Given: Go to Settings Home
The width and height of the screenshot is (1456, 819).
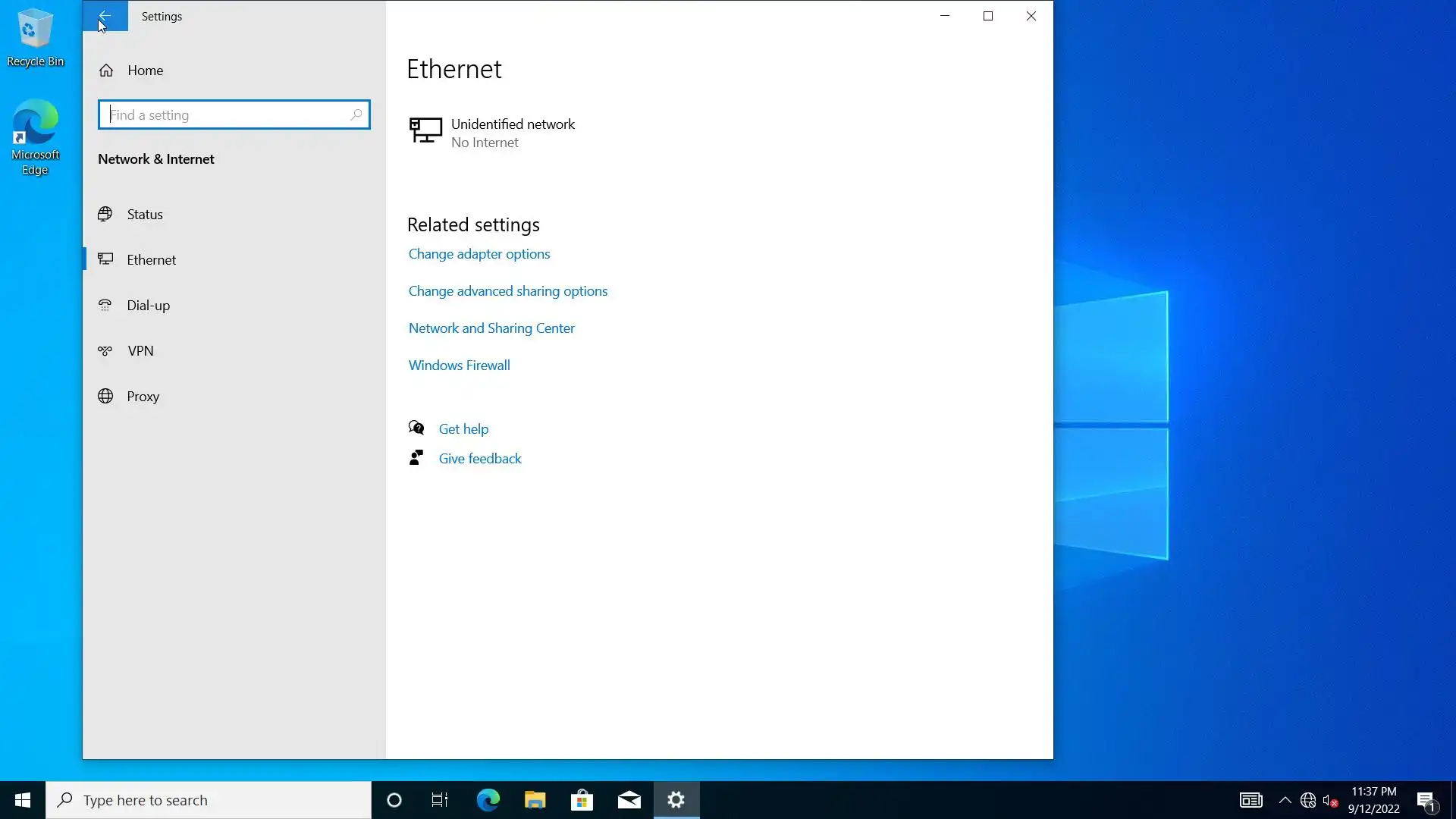Looking at the screenshot, I should (145, 71).
